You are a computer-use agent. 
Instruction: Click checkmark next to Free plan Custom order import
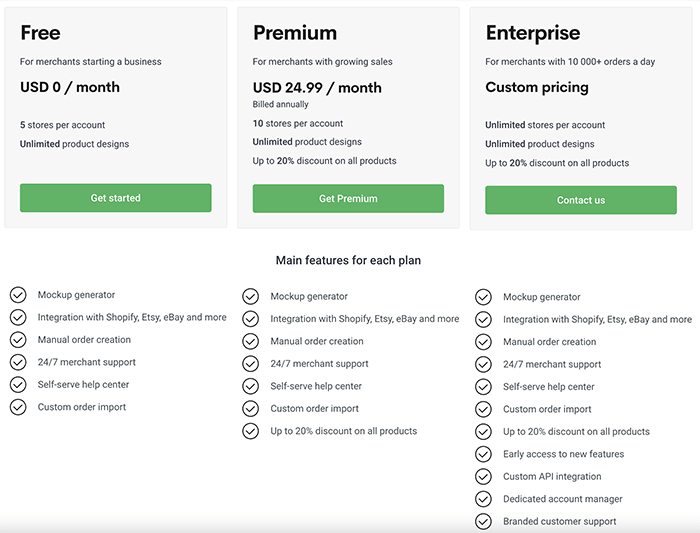[18, 407]
